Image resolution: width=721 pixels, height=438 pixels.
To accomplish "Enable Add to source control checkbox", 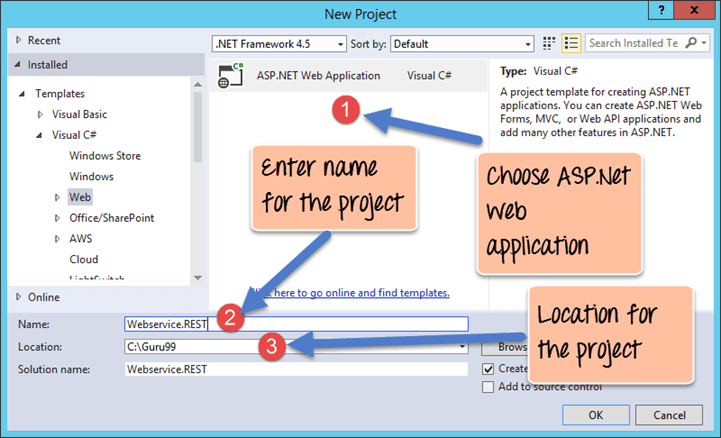I will pos(487,387).
